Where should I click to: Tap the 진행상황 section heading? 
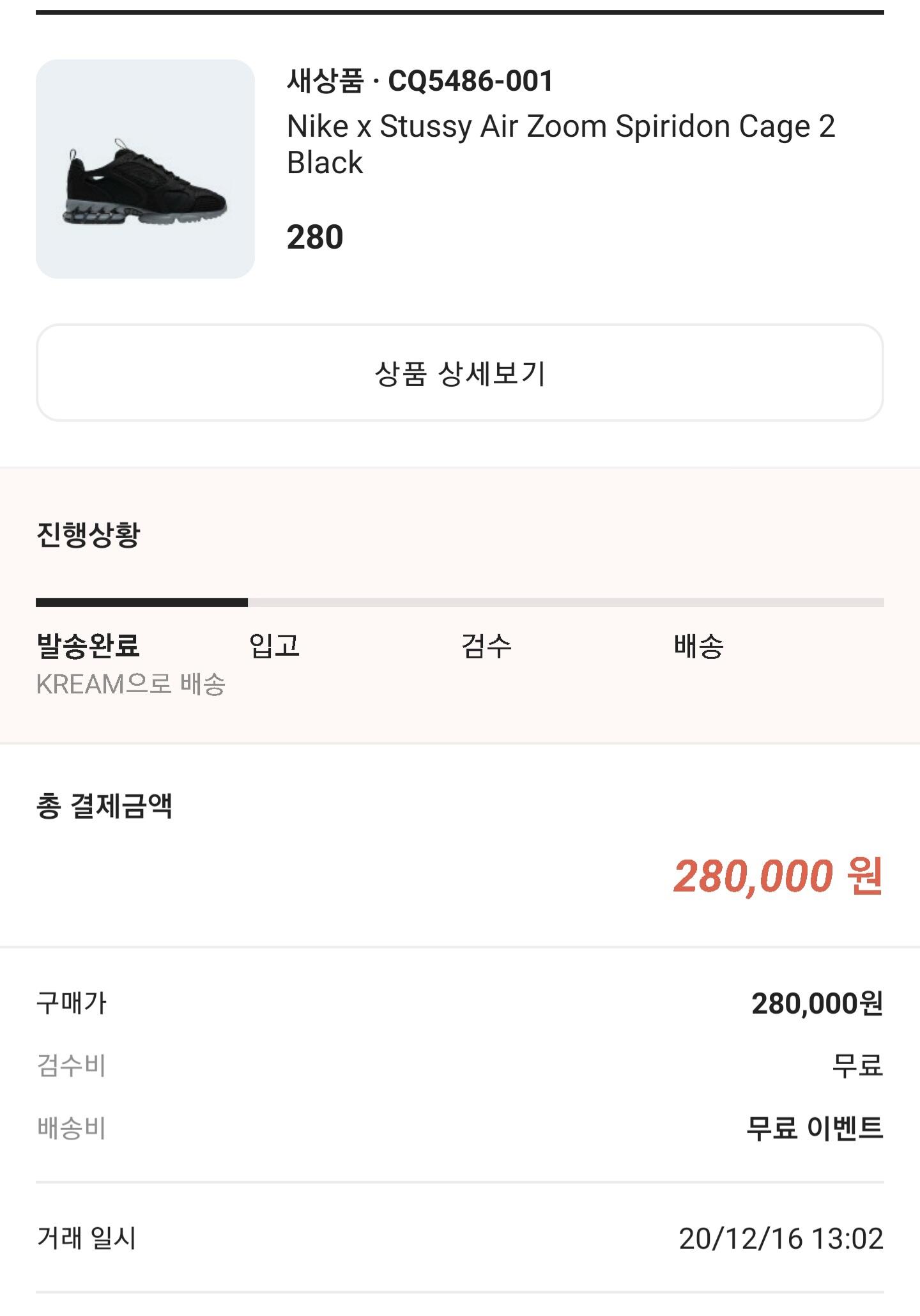88,534
